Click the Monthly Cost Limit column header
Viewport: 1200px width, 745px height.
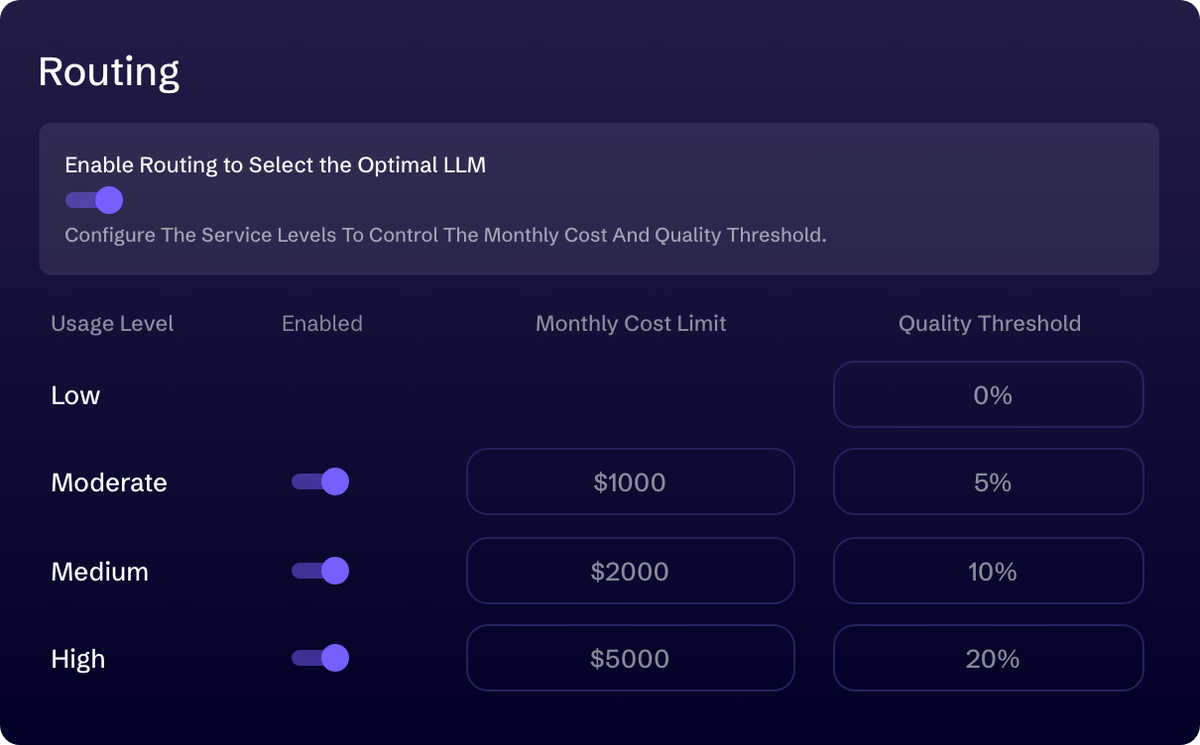(631, 324)
